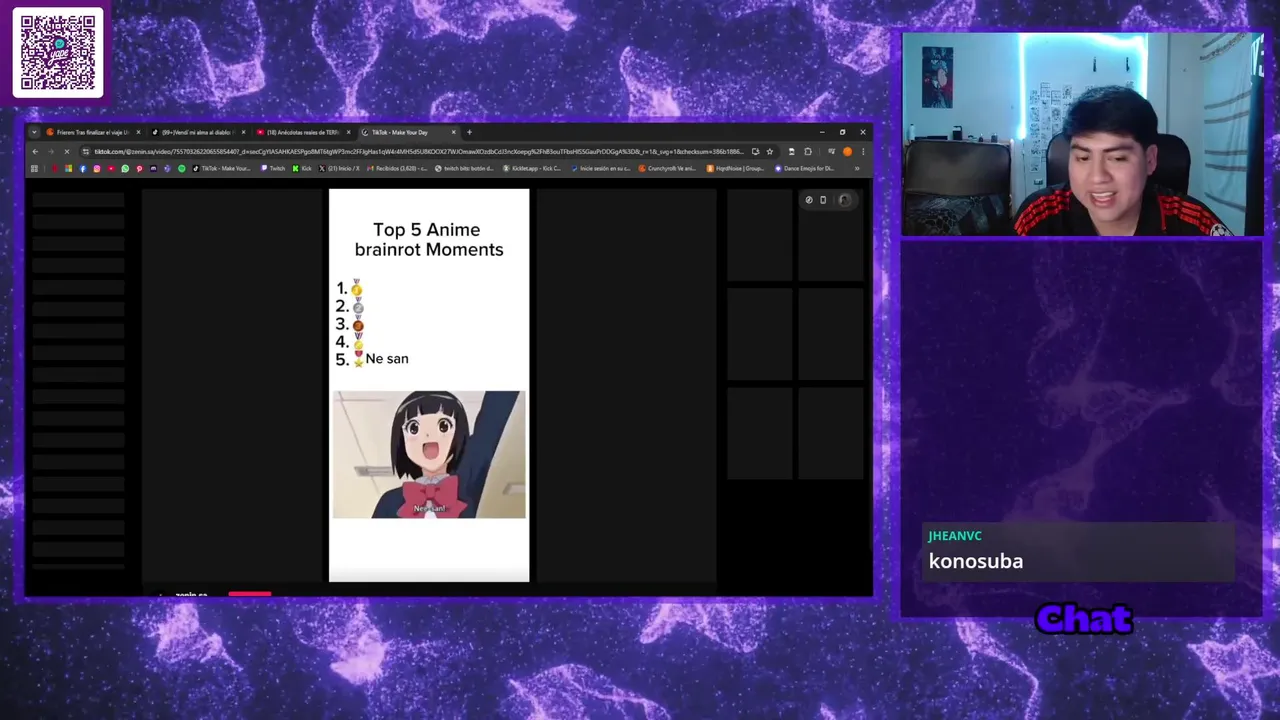Open the 'TikTok - Make Your...' bookmark
The image size is (1280, 720).
pyautogui.click(x=222, y=169)
